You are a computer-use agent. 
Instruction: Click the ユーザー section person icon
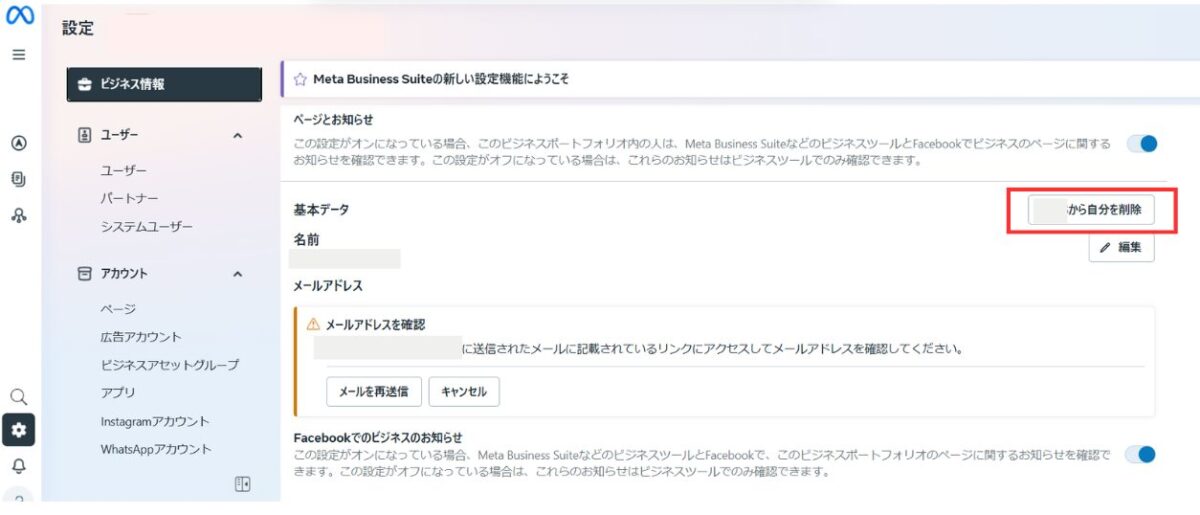(x=85, y=135)
